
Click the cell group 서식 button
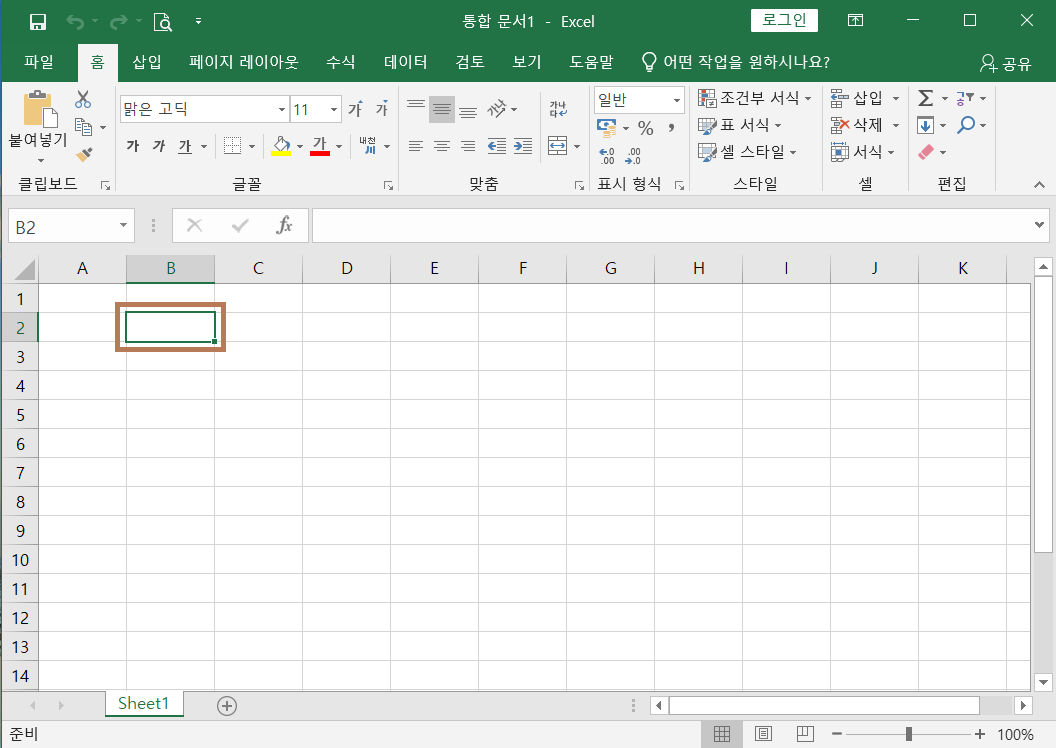(863, 152)
